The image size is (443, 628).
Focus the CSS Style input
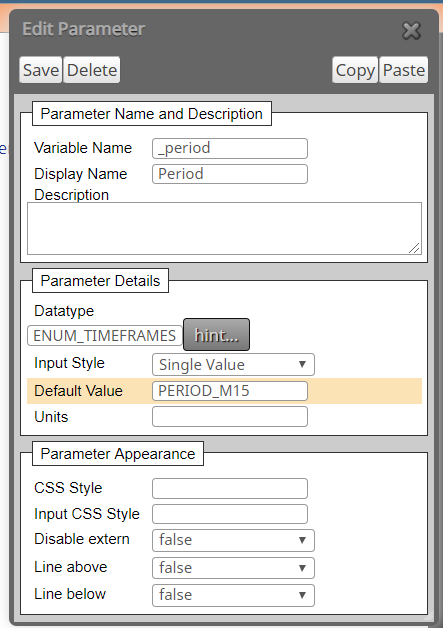(x=230, y=488)
